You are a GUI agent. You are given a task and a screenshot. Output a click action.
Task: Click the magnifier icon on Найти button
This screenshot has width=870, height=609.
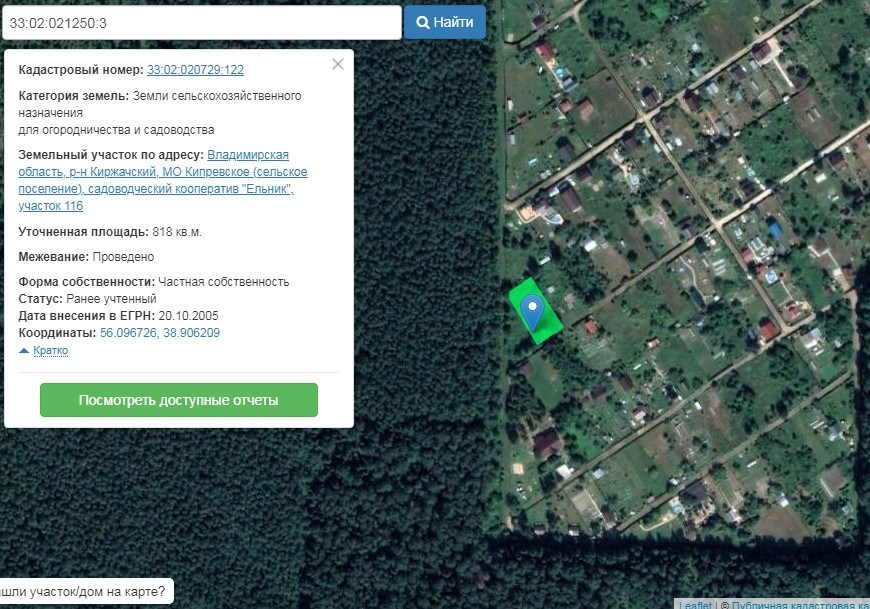click(x=423, y=22)
